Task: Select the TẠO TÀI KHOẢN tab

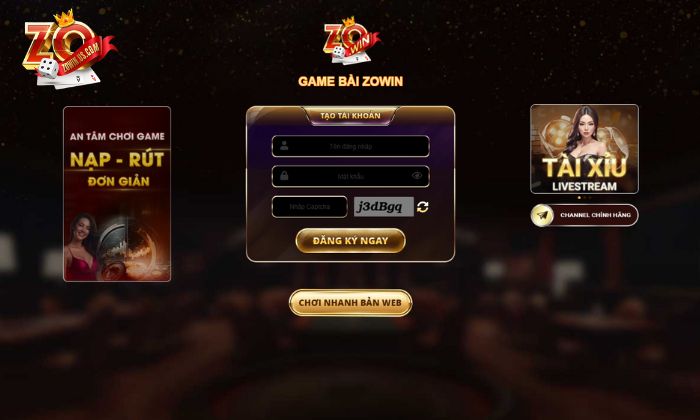Action: coord(350,116)
